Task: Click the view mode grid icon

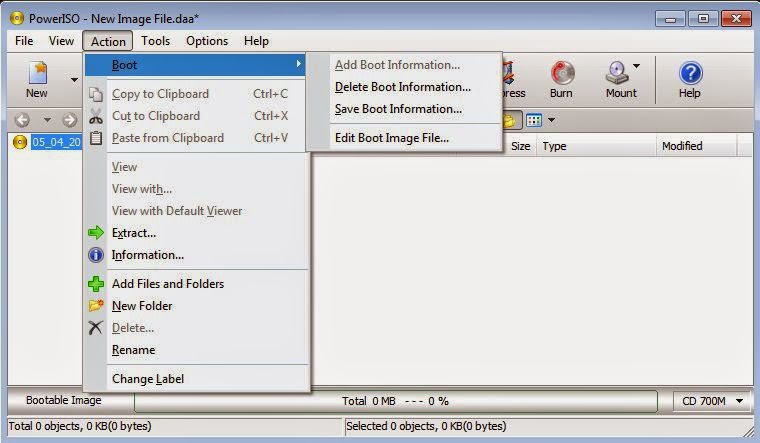Action: coord(534,120)
